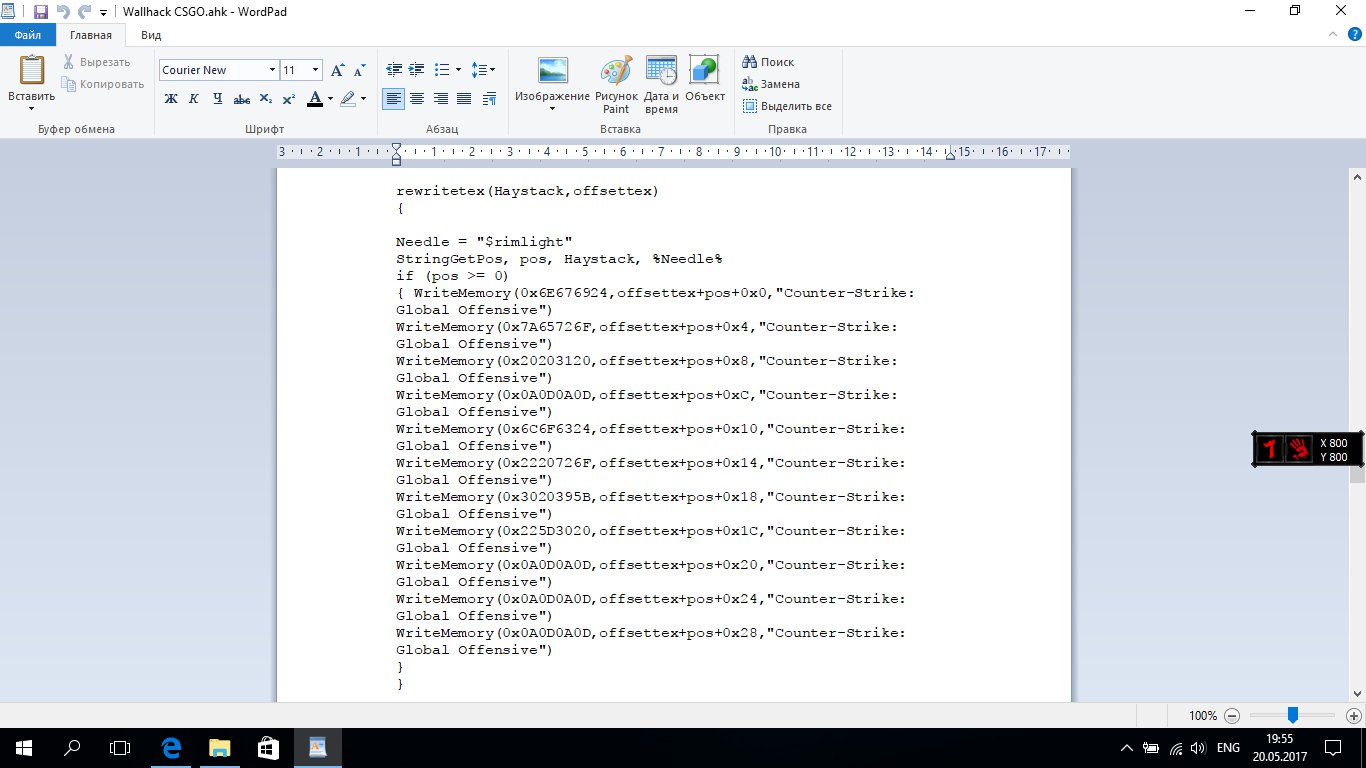The image size is (1366, 768).
Task: Start a bulleted list
Action: [443, 70]
